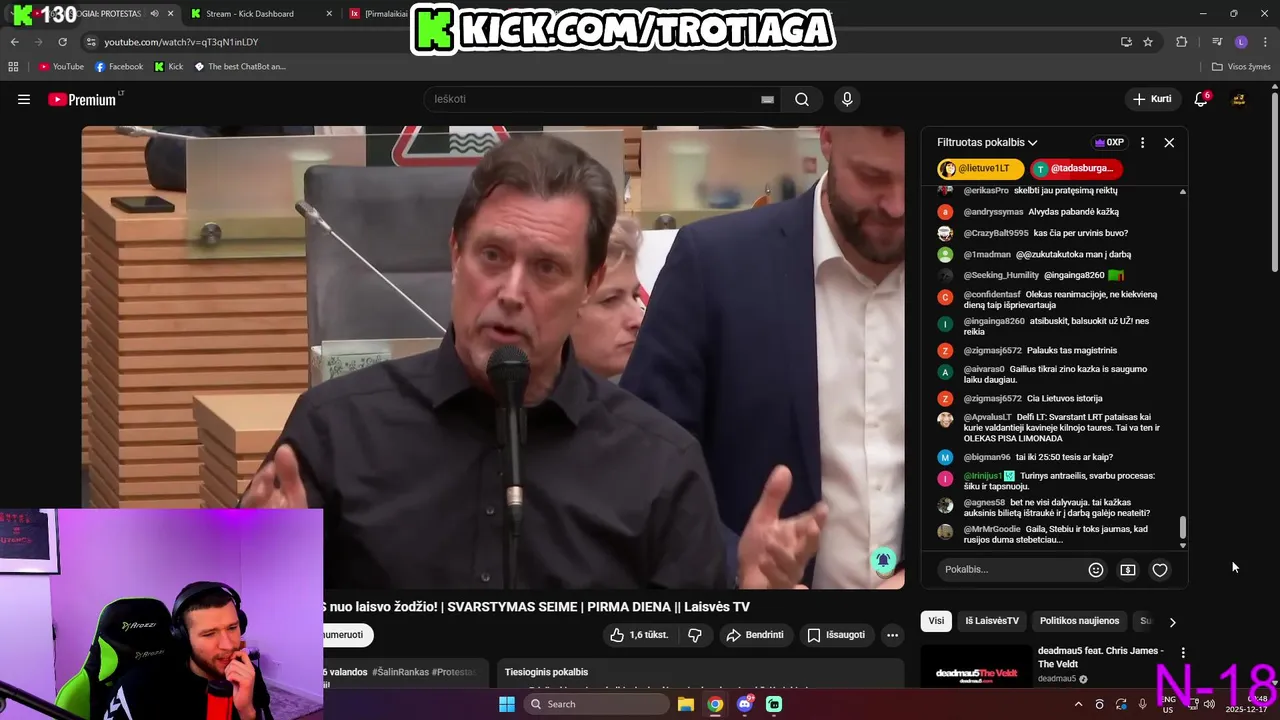Image resolution: width=1280 pixels, height=720 pixels.
Task: Click the bell overlay on the video
Action: (883, 561)
